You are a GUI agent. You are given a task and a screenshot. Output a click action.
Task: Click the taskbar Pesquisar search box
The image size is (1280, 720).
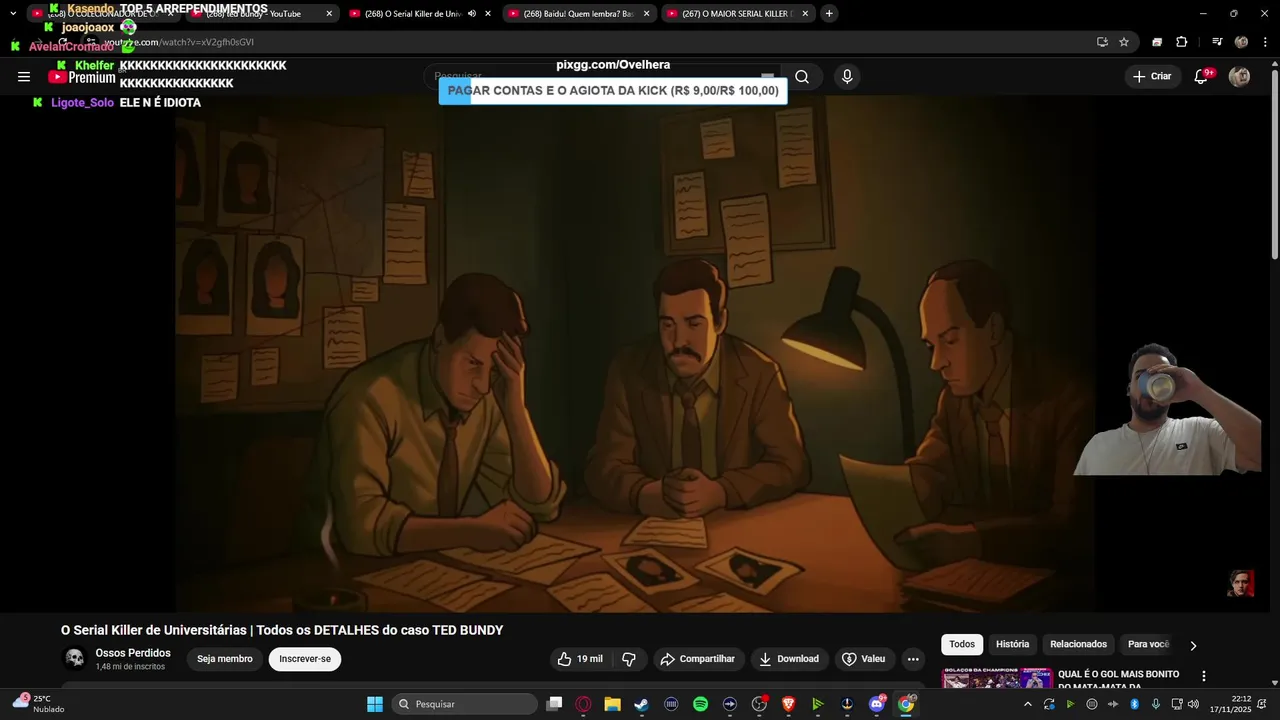tap(464, 704)
